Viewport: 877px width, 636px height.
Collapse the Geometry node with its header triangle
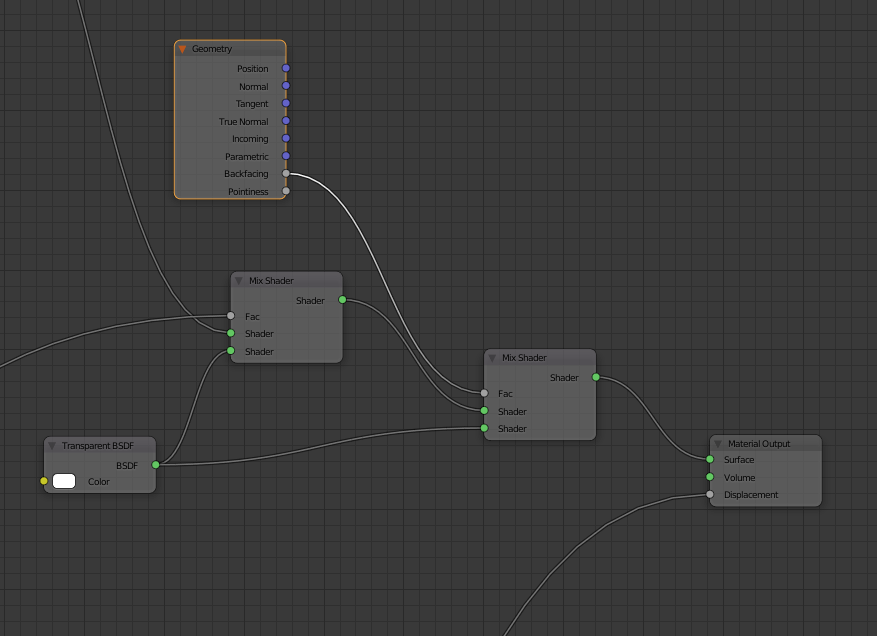[x=181, y=48]
